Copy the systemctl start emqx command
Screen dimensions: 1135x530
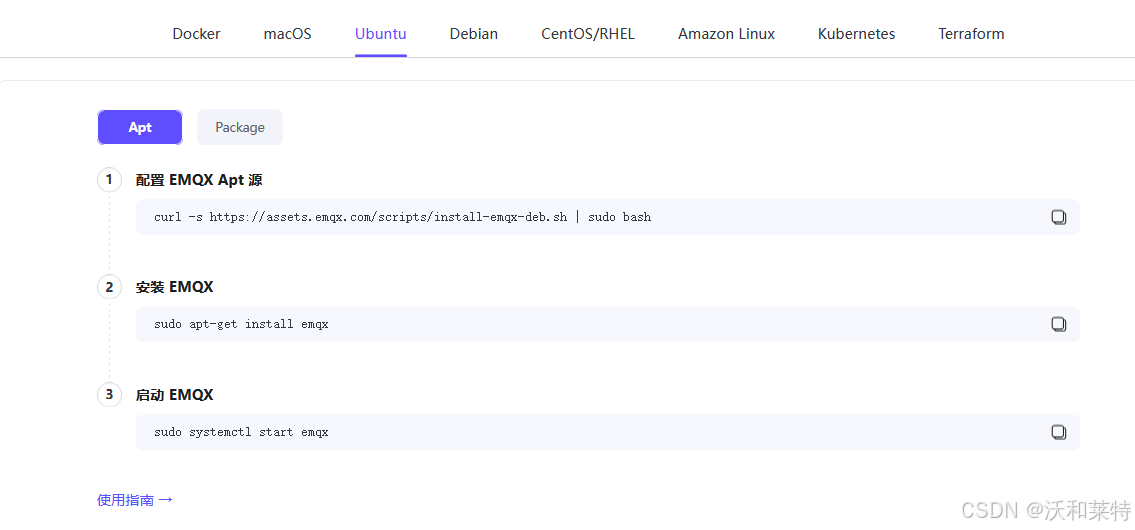(1058, 432)
